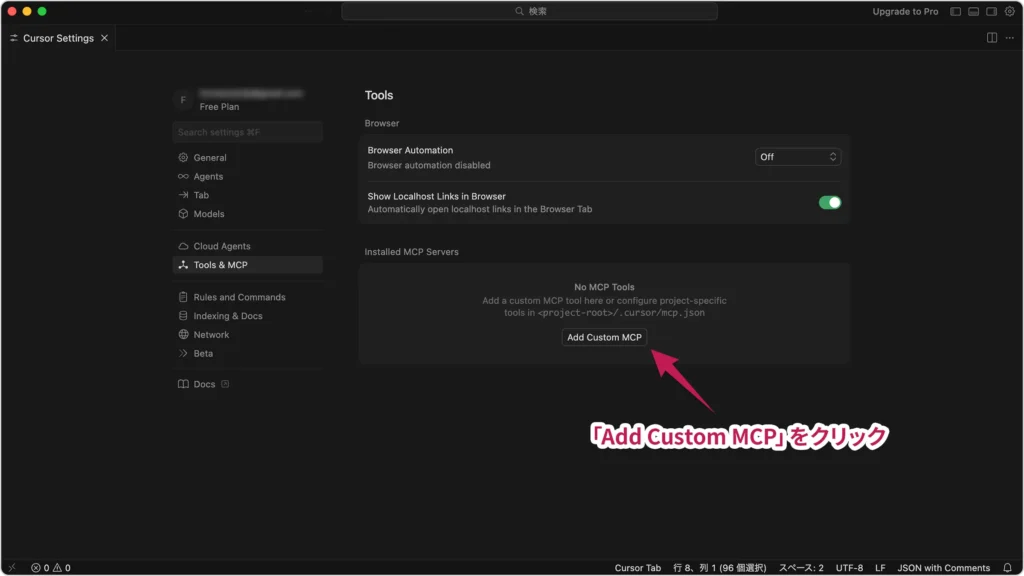Open settings with the top-right gear icon

(x=1009, y=11)
